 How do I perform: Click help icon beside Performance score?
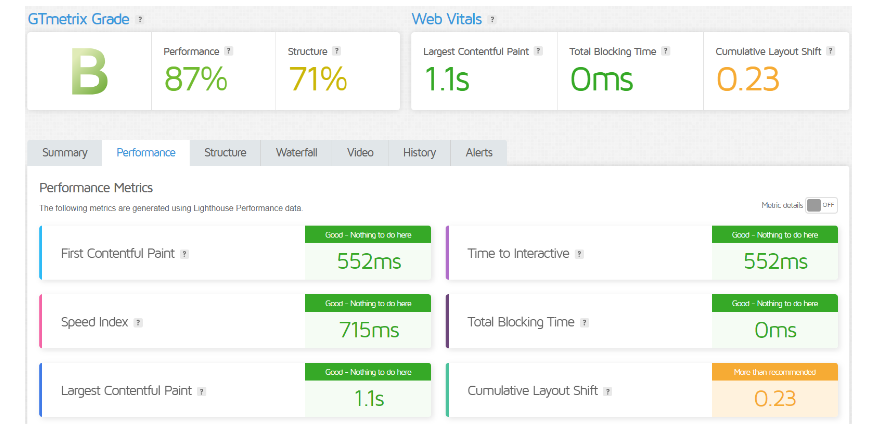point(228,51)
